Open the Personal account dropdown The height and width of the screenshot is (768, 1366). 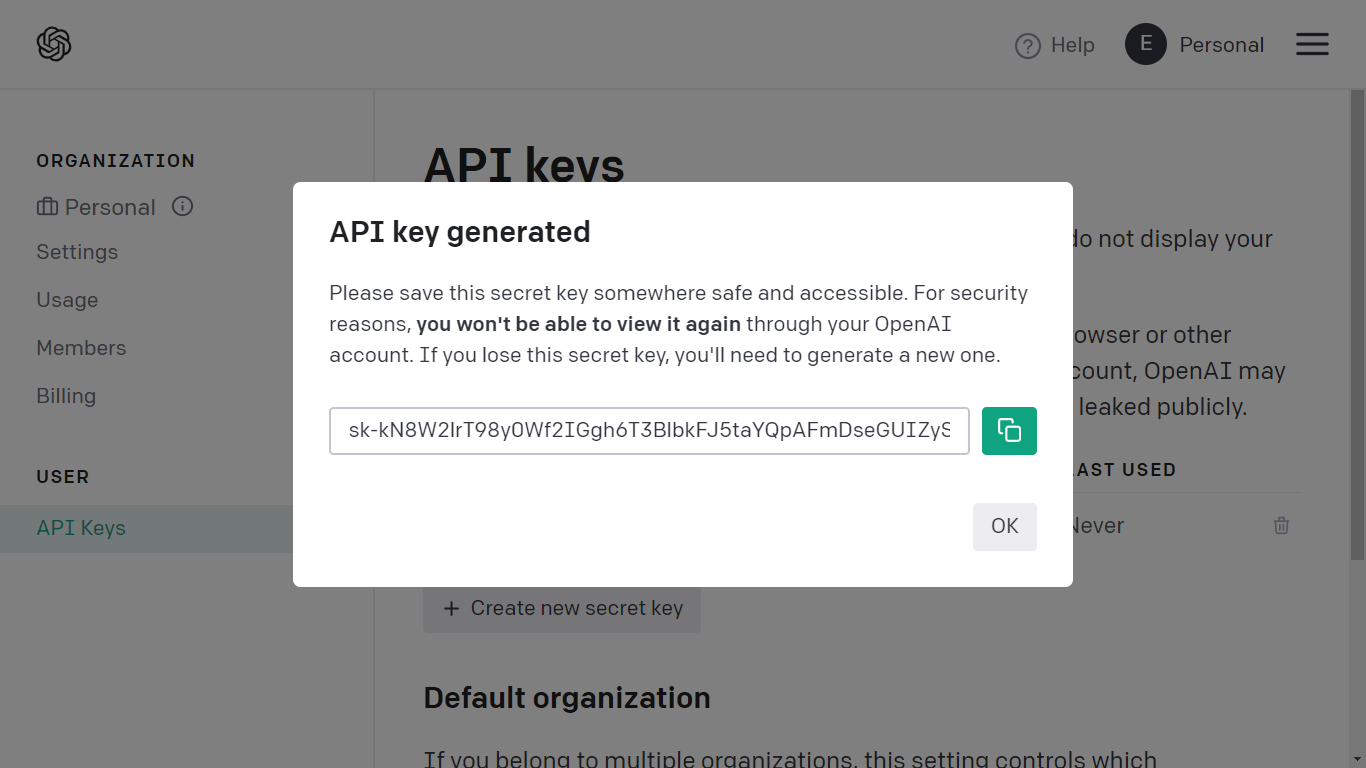pyautogui.click(x=1221, y=45)
